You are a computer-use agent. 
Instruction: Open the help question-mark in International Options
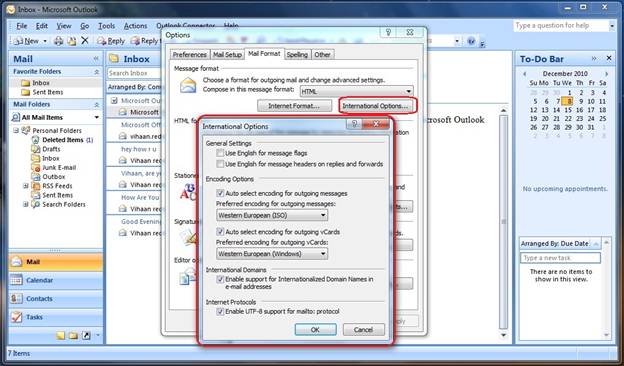pos(354,124)
